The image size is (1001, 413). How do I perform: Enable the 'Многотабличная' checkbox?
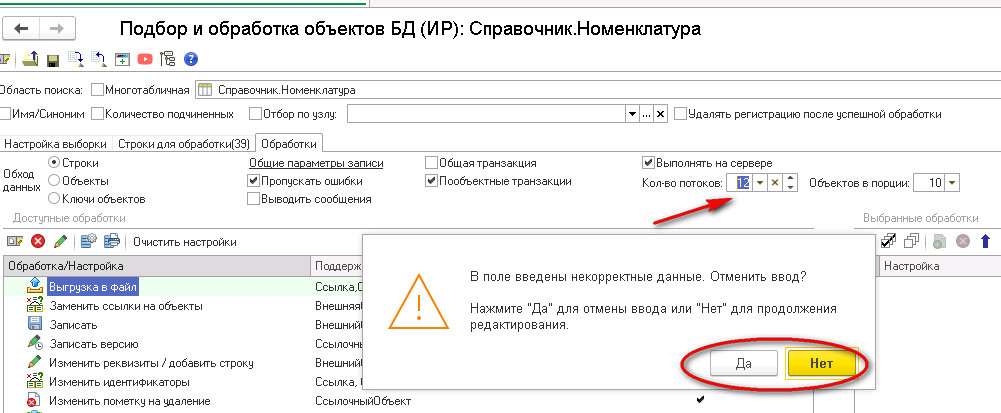(x=98, y=89)
